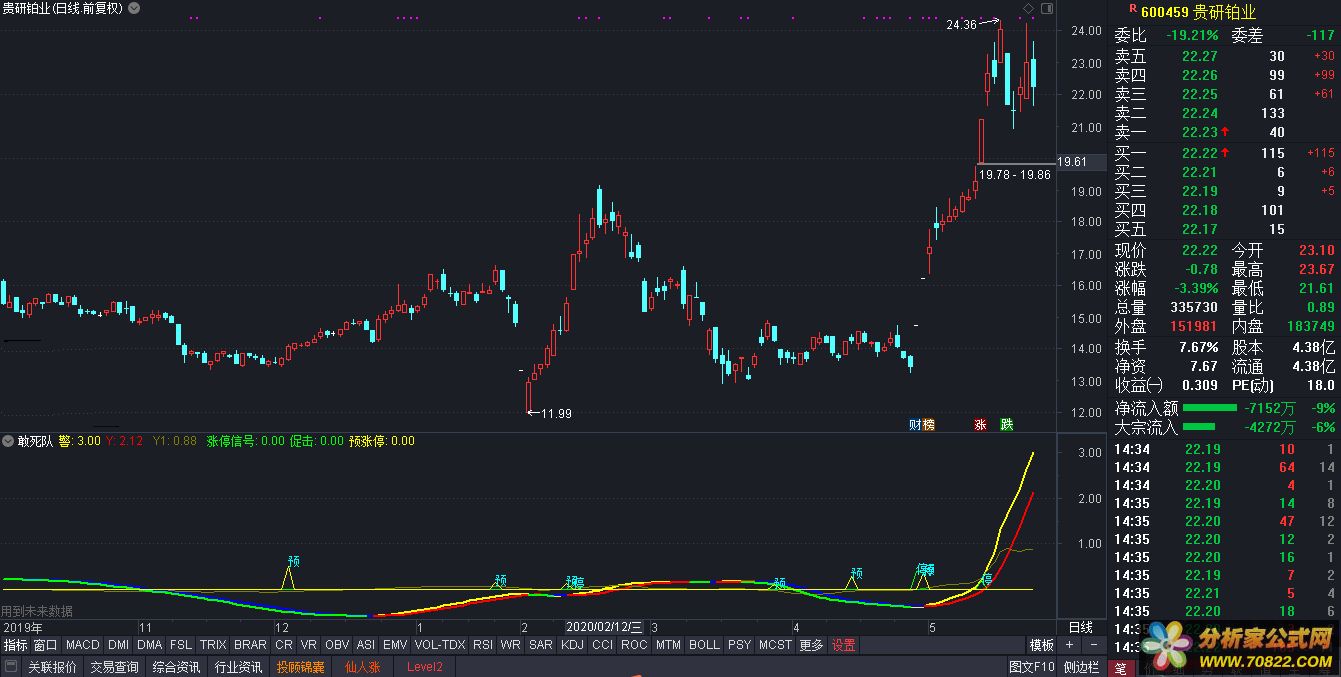Click the red 涨 marker icon

click(x=980, y=424)
